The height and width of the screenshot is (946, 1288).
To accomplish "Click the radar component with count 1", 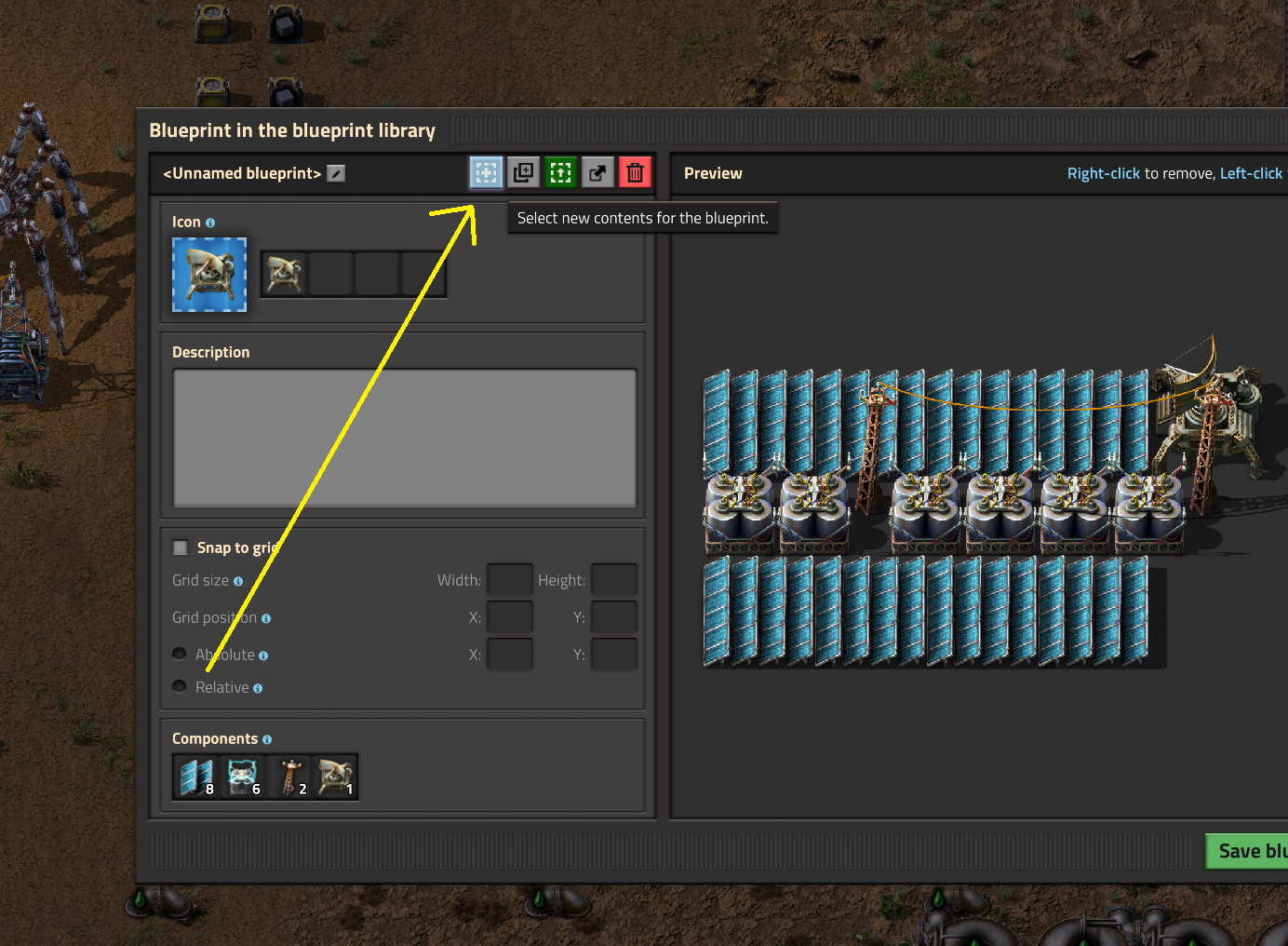I will [335, 777].
